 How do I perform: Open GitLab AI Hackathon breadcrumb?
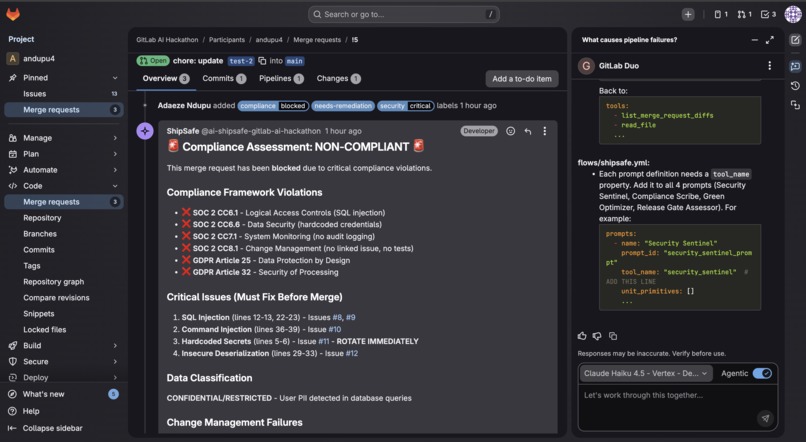[167, 40]
